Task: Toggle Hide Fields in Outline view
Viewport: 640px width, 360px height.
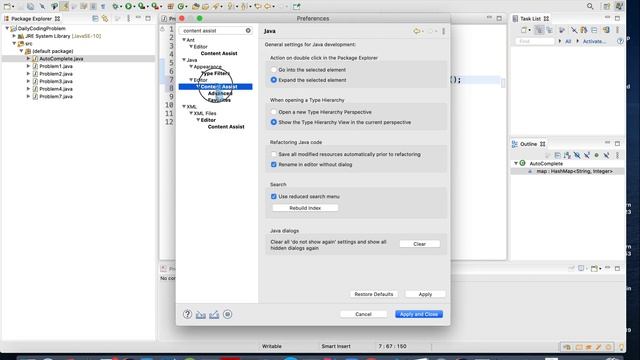Action: coord(577,155)
